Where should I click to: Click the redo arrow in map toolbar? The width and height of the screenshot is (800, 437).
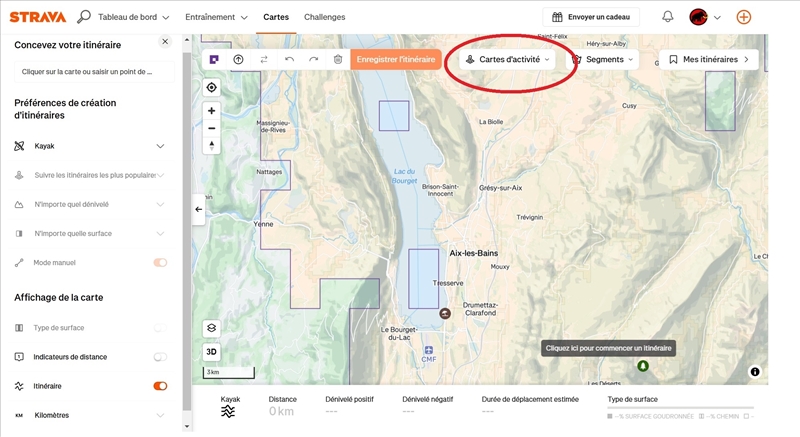click(313, 60)
